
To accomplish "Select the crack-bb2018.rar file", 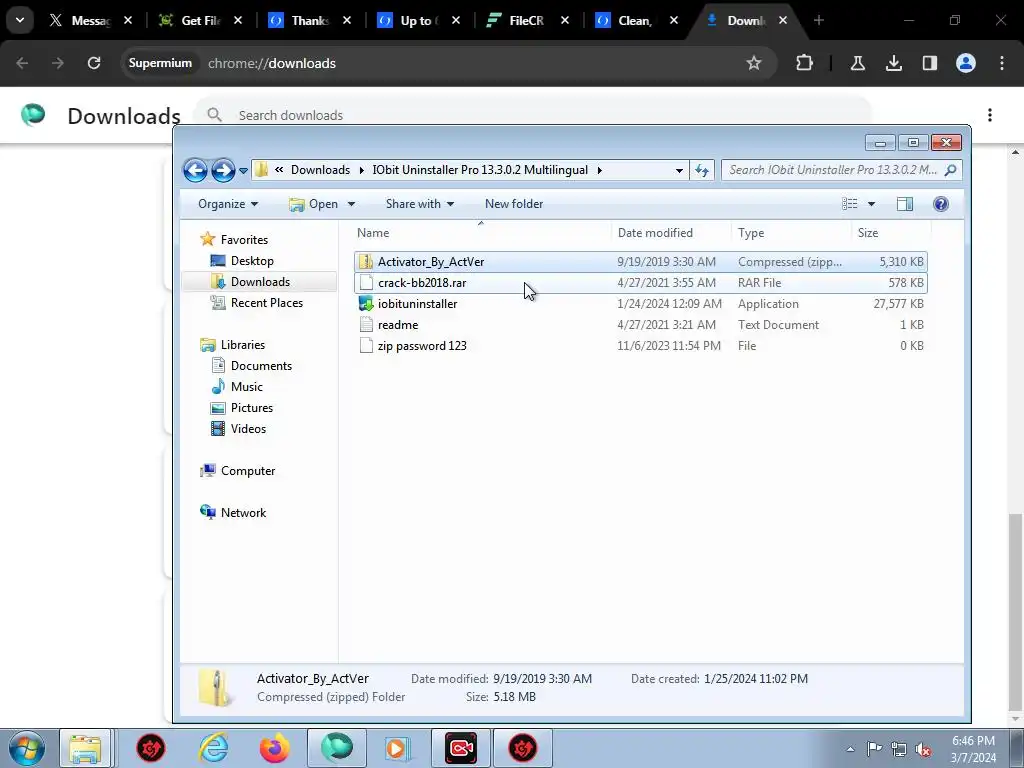I will [x=640, y=283].
